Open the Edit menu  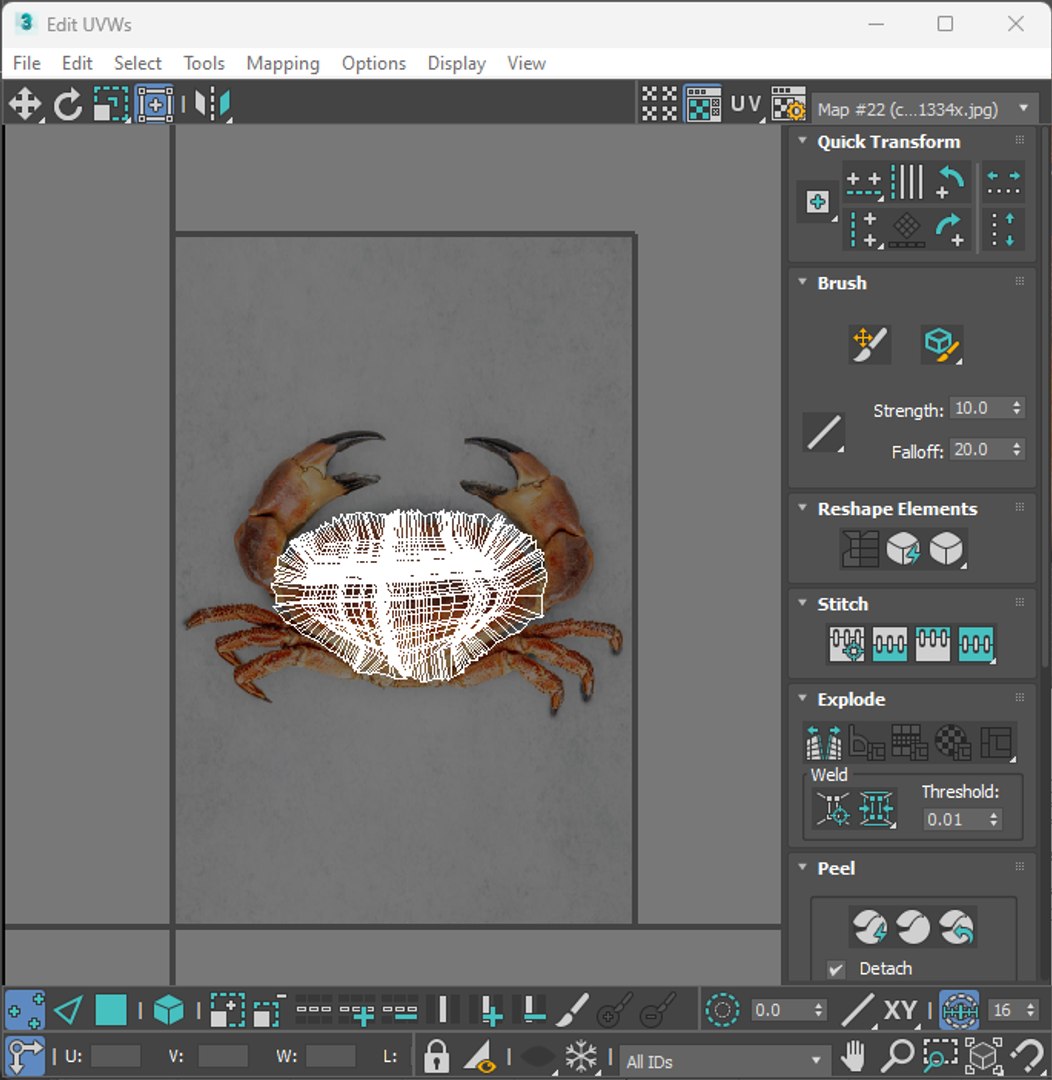(x=77, y=63)
